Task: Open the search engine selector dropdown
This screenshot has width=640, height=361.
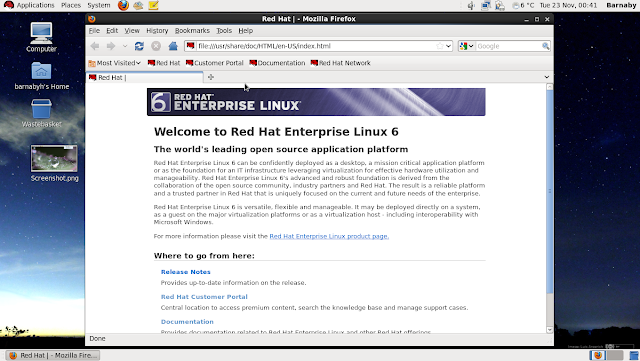Action: 467,46
